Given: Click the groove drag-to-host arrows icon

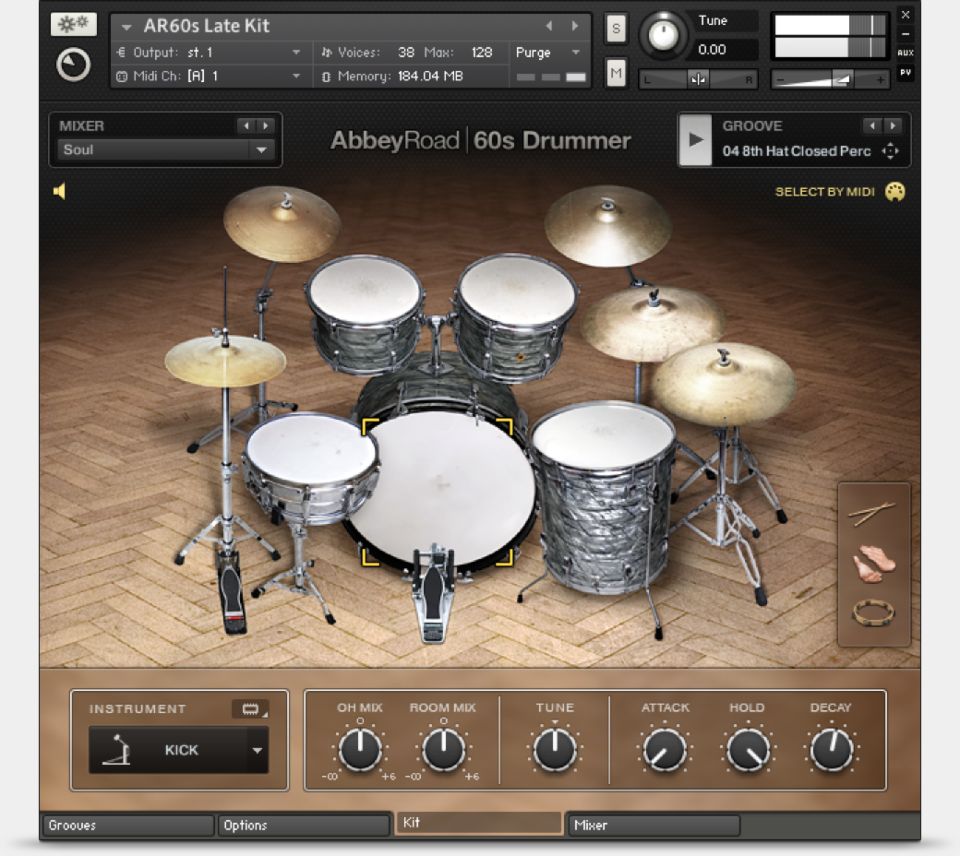Looking at the screenshot, I should tap(890, 151).
